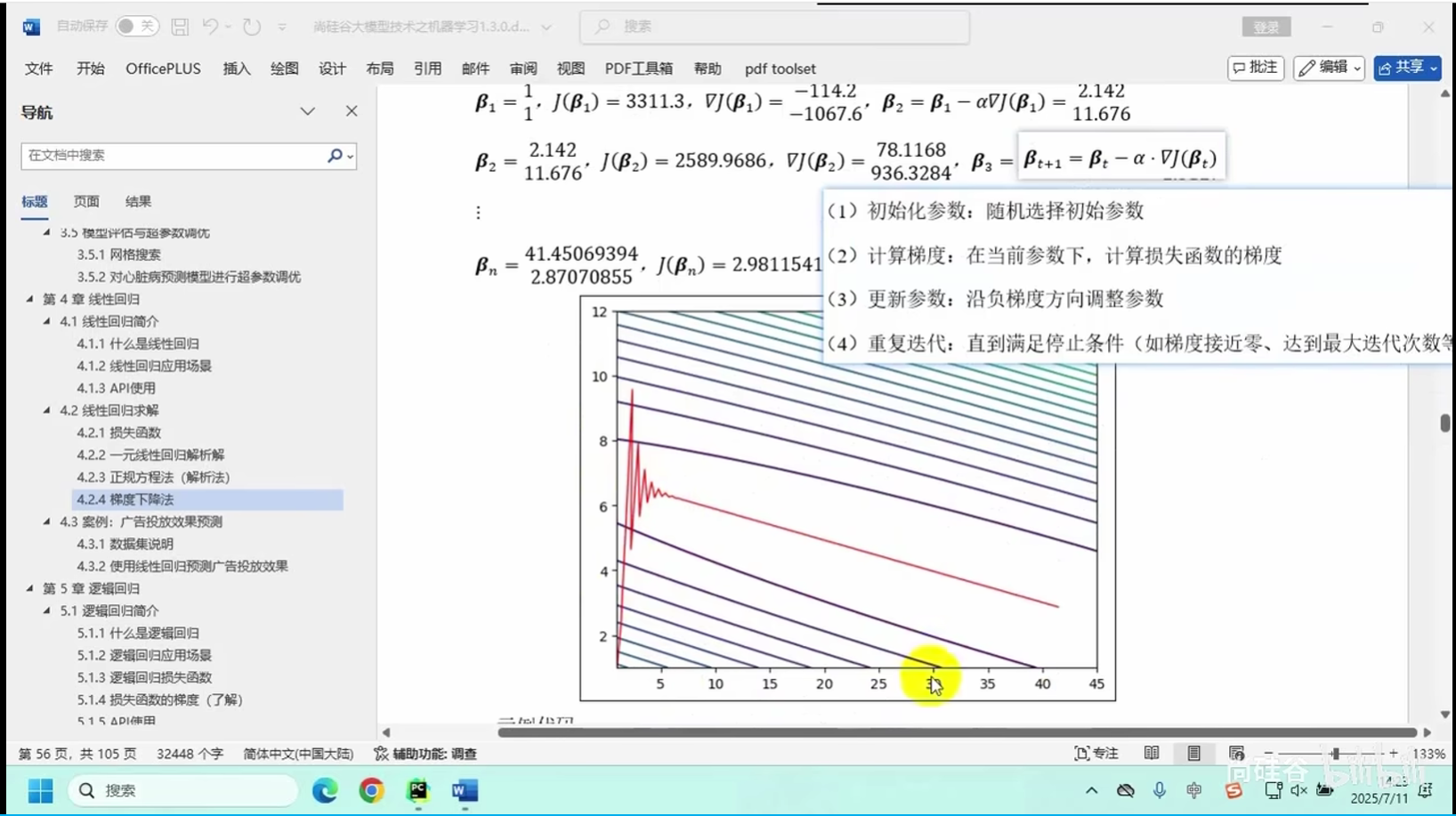This screenshot has height=816, width=1456.
Task: Switch to Read Mode view icon
Action: click(x=1152, y=754)
